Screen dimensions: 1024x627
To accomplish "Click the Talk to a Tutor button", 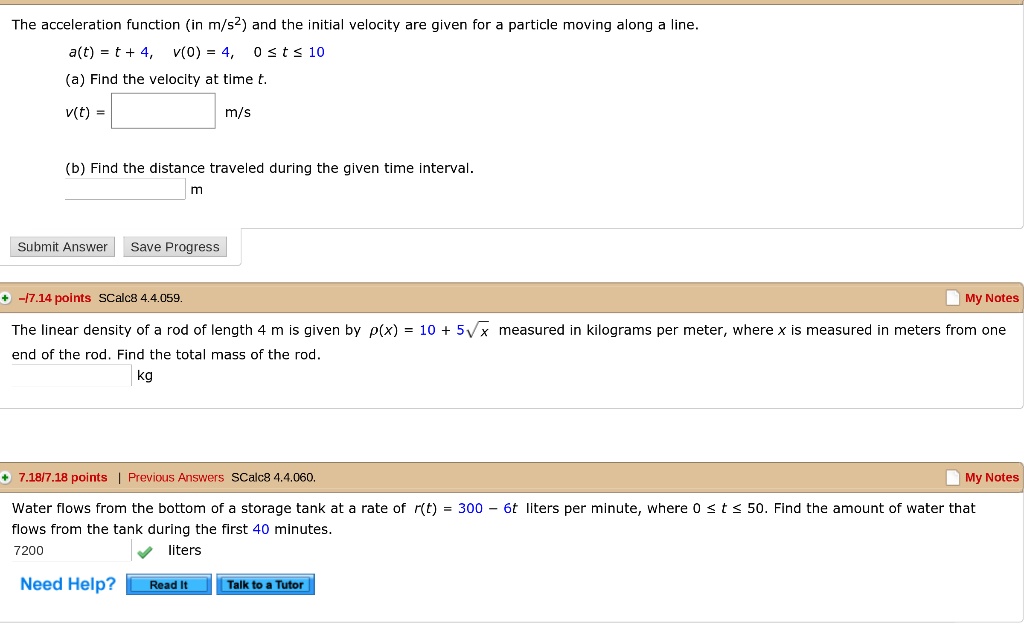I will (x=265, y=584).
